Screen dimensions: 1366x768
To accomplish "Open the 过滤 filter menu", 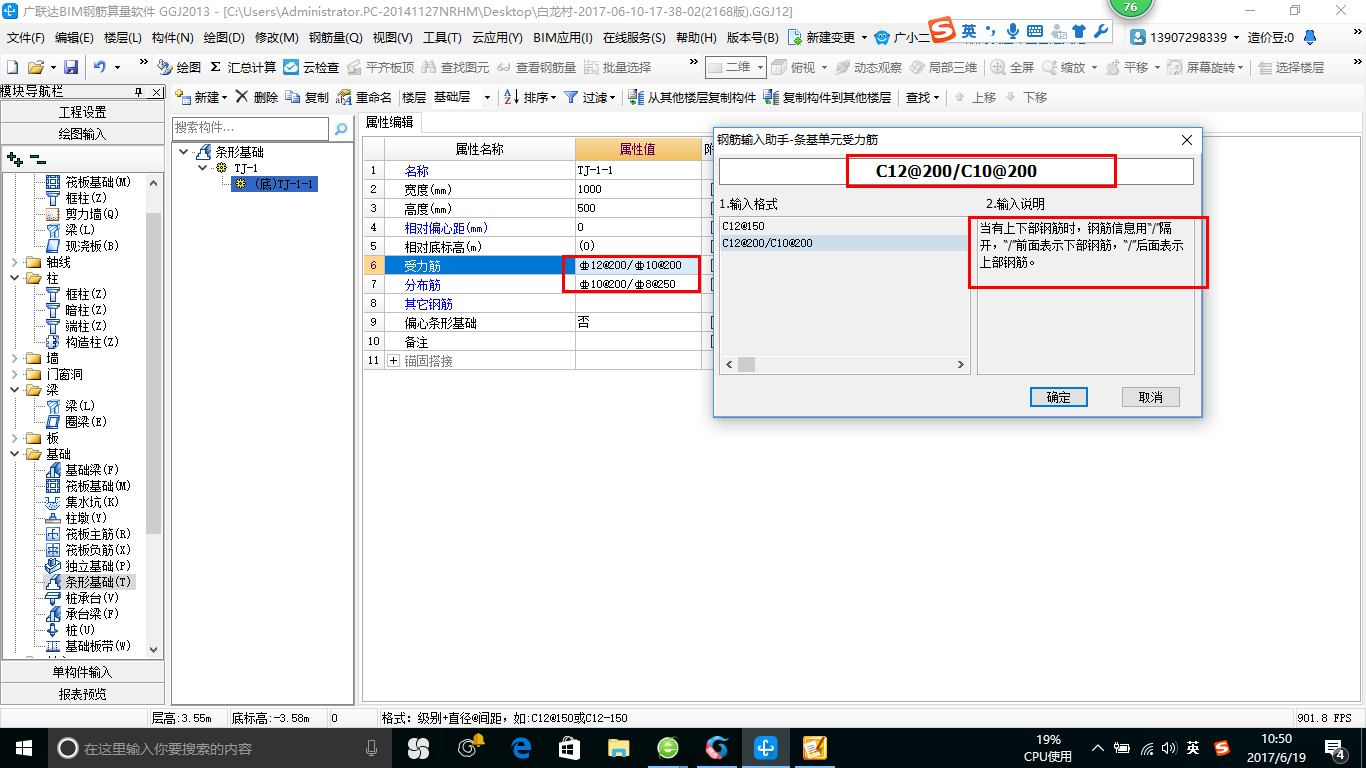I will (x=588, y=97).
